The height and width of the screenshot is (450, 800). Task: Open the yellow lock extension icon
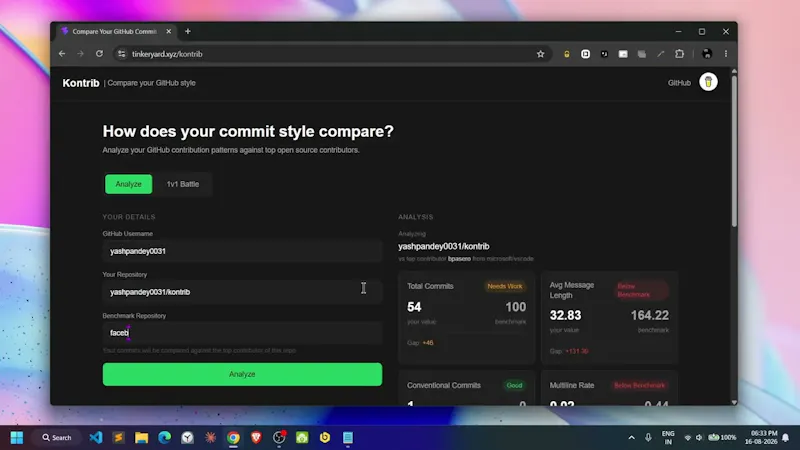point(566,54)
